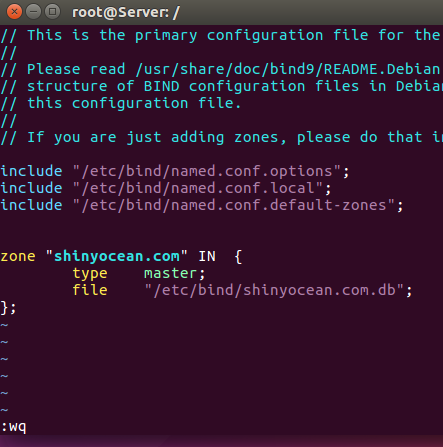
Task: Click the opening brace after IN
Action: point(238,257)
